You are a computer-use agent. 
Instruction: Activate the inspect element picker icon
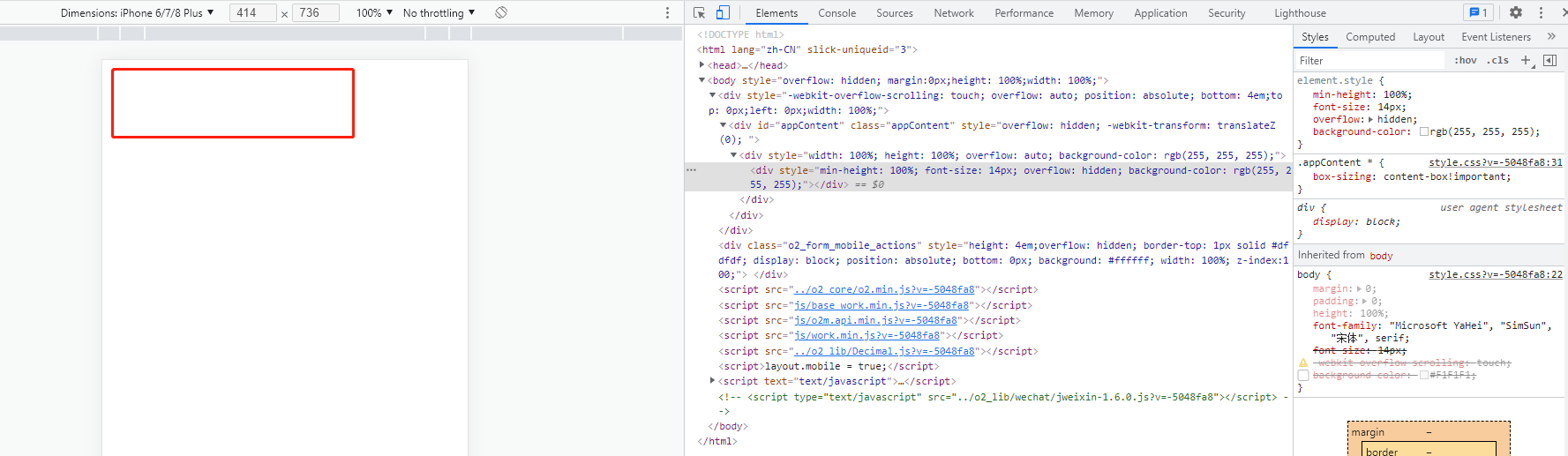click(x=699, y=12)
